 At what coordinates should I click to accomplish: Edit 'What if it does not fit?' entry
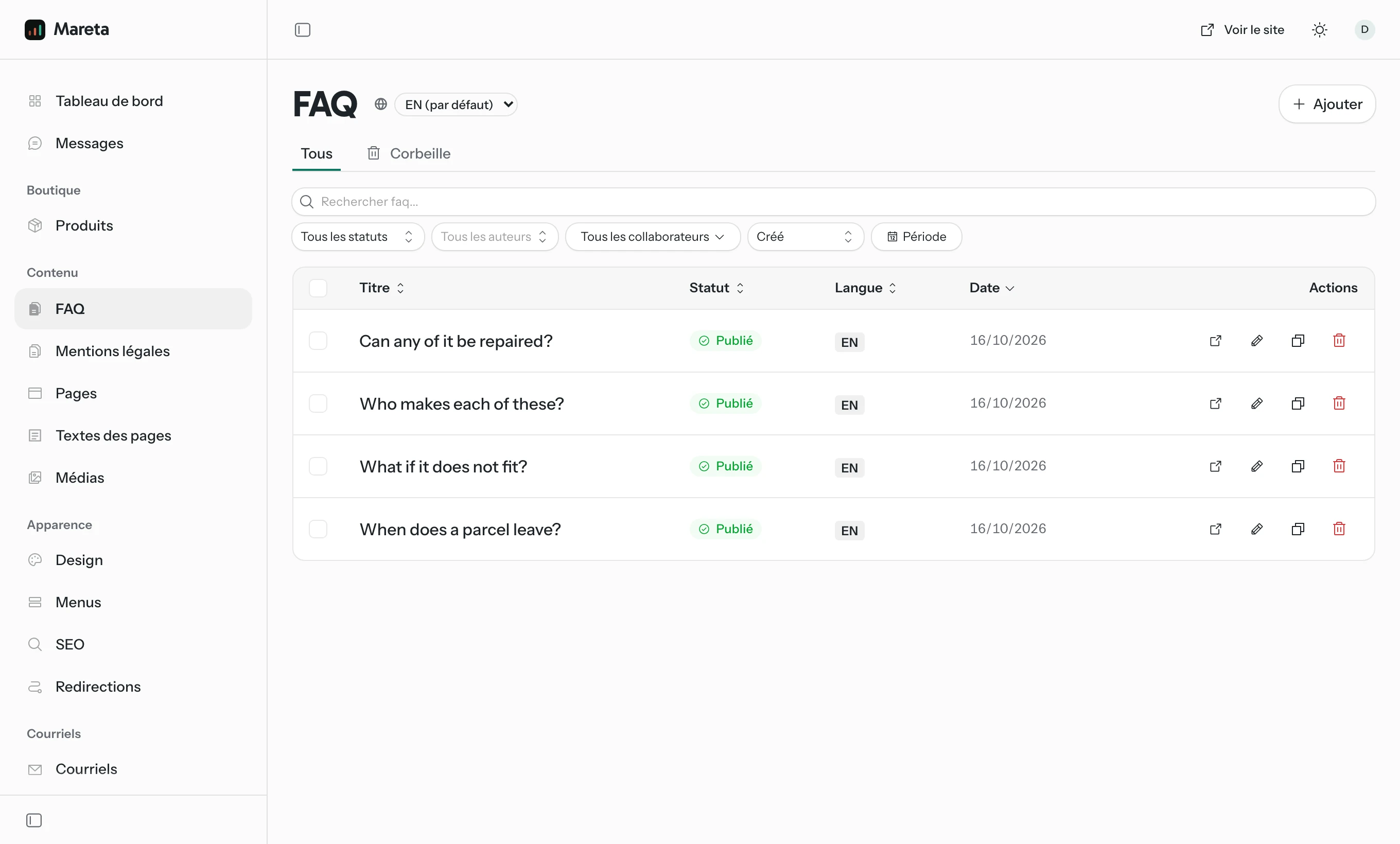(x=1257, y=466)
